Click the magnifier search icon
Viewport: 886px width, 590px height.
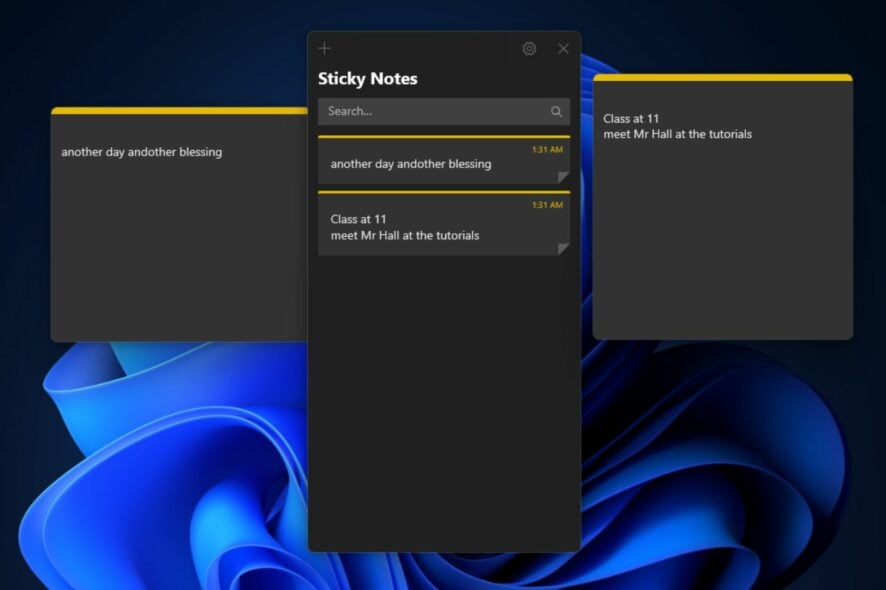pos(557,111)
